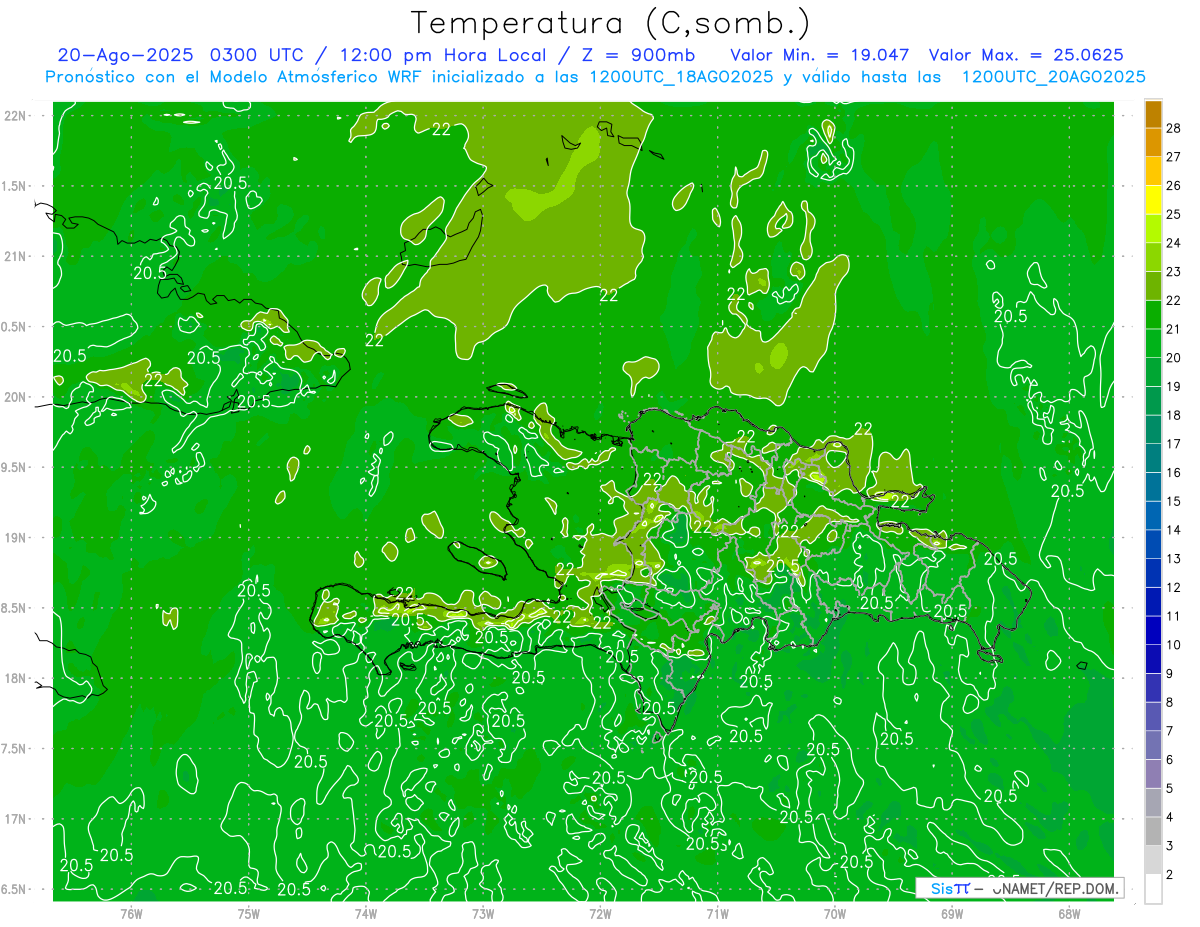Click the dark orange top segment above 28
This screenshot has width=1200, height=927.
(1153, 114)
